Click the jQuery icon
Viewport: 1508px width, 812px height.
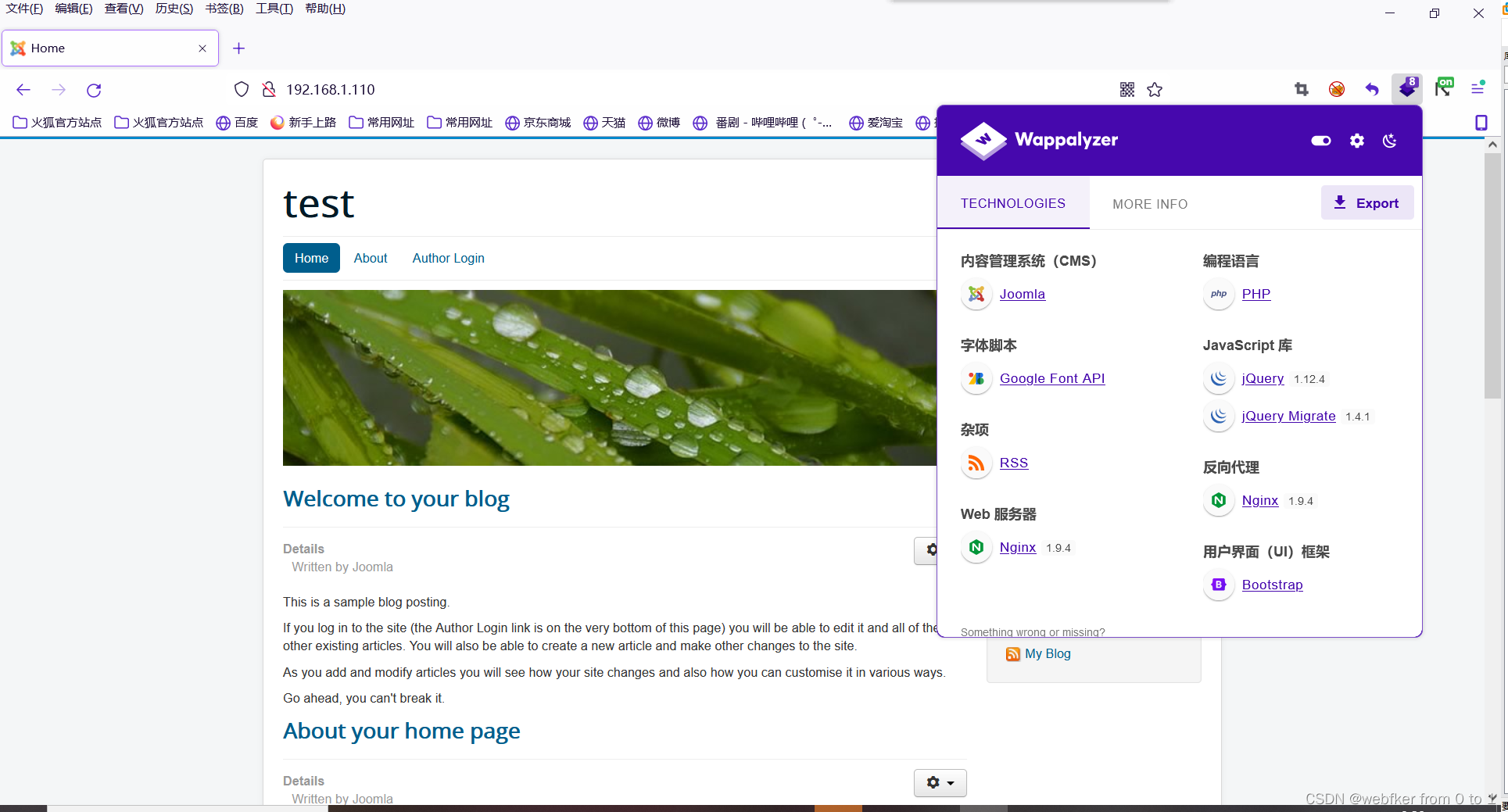[x=1219, y=378]
